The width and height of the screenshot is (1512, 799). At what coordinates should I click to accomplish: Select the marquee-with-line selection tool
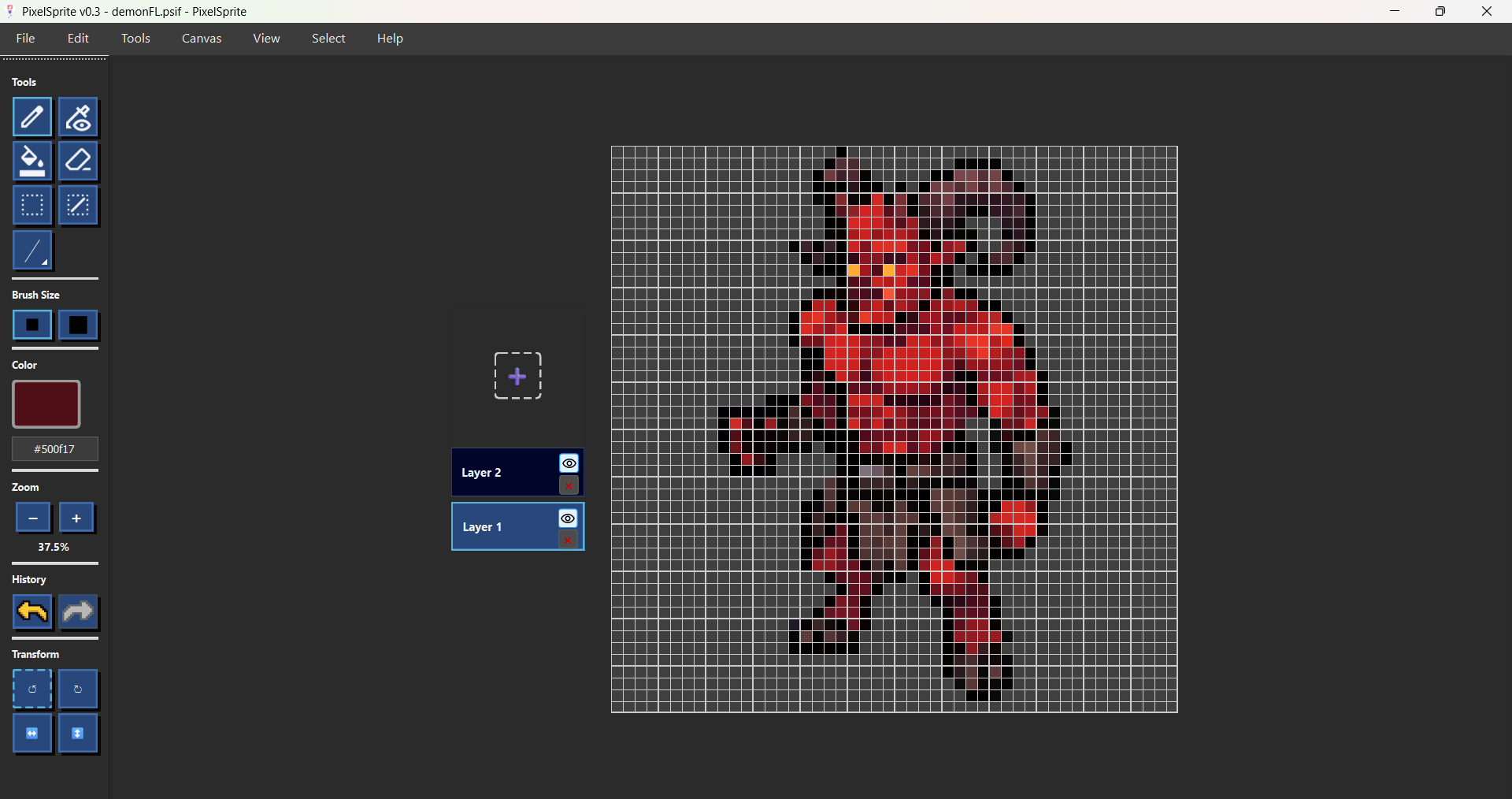tap(78, 206)
